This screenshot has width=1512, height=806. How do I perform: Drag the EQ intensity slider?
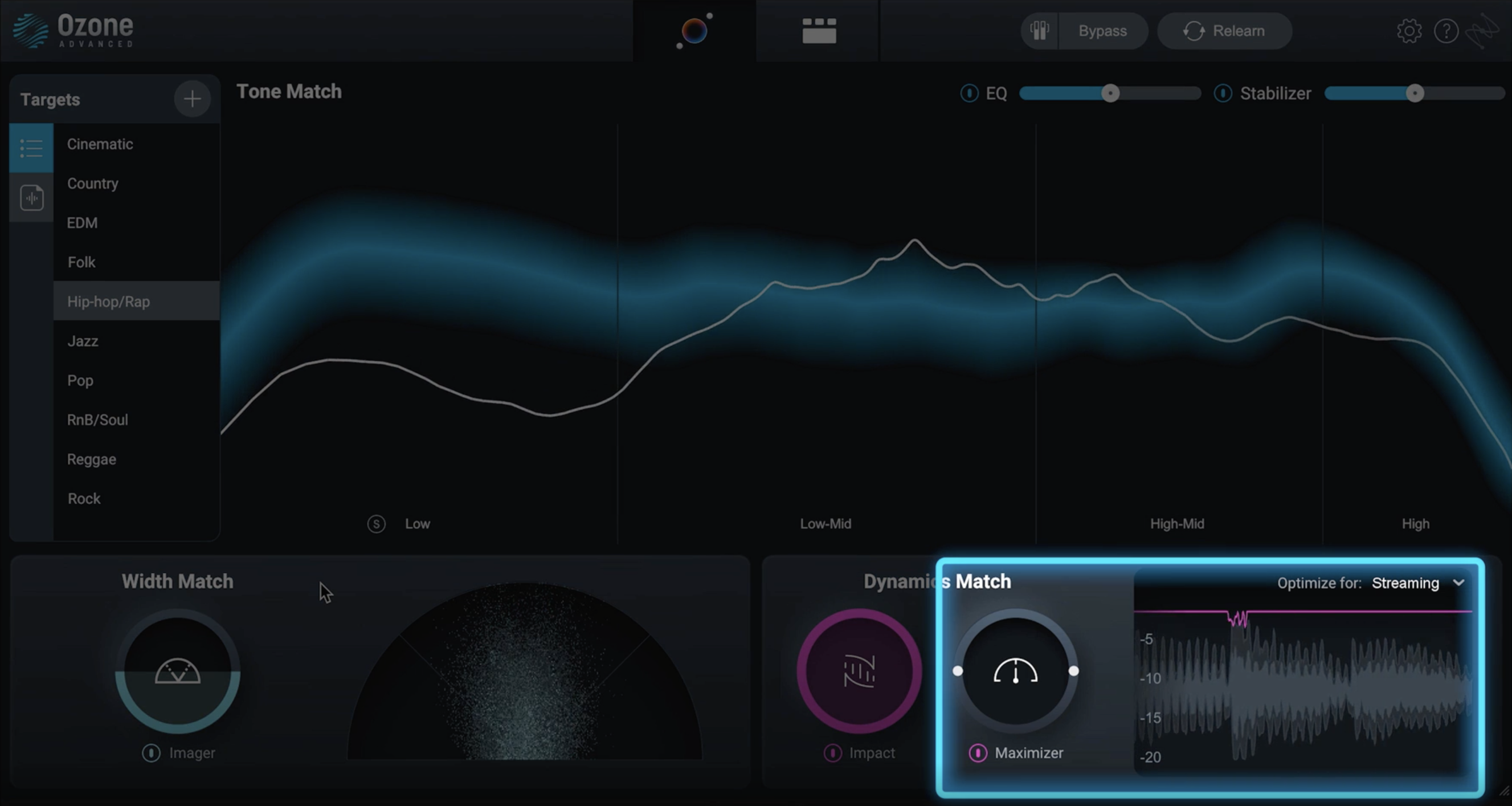(x=1110, y=92)
